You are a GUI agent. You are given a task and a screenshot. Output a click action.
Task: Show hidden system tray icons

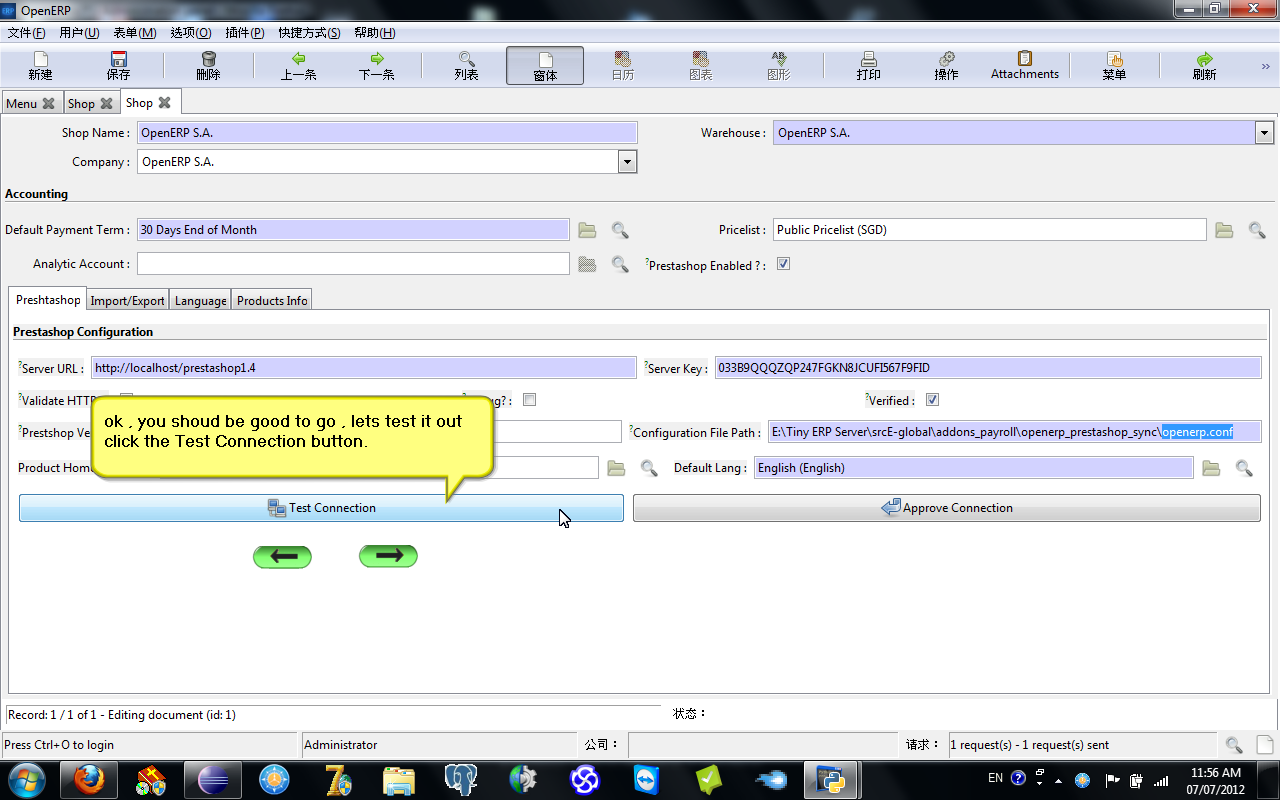(x=1058, y=779)
